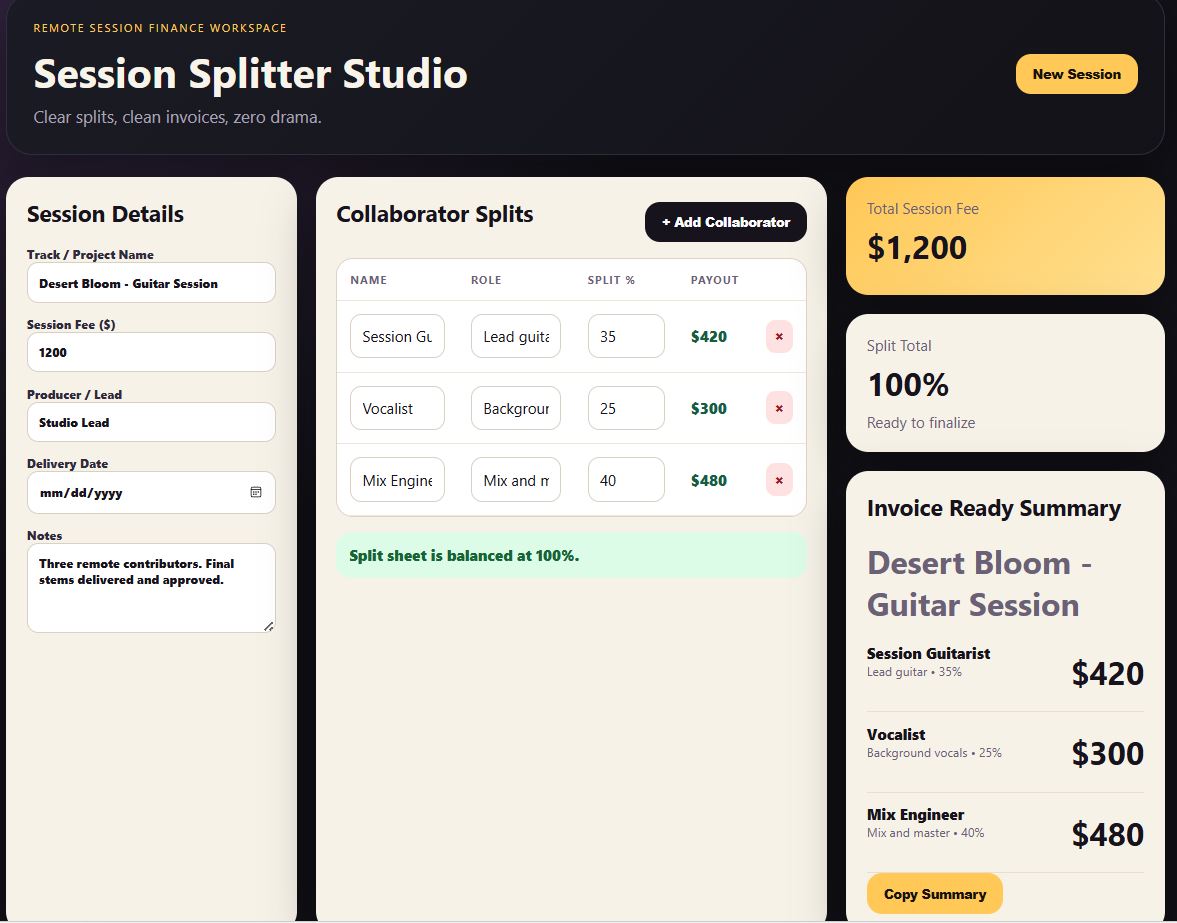Edit the Notes text area
Screen dimensions: 1177x923
click(151, 588)
